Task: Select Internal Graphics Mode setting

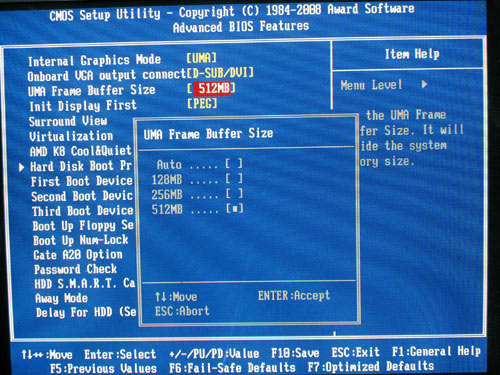Action: pos(94,60)
